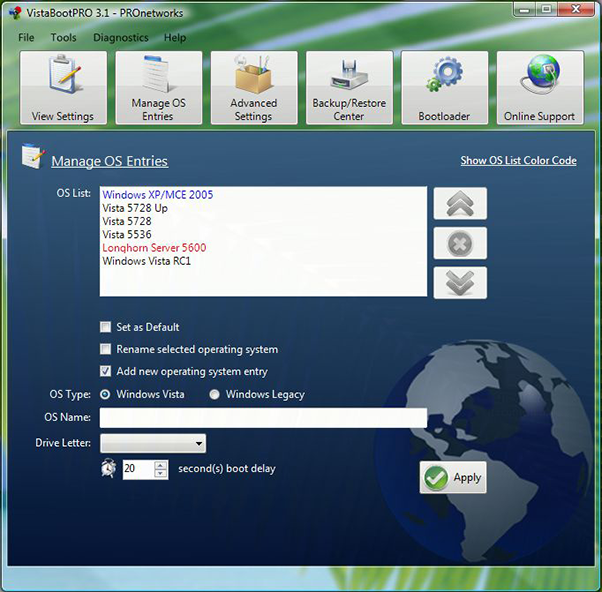Click the VistaBootPRO title bar app icon
The image size is (602, 592).
15,13
